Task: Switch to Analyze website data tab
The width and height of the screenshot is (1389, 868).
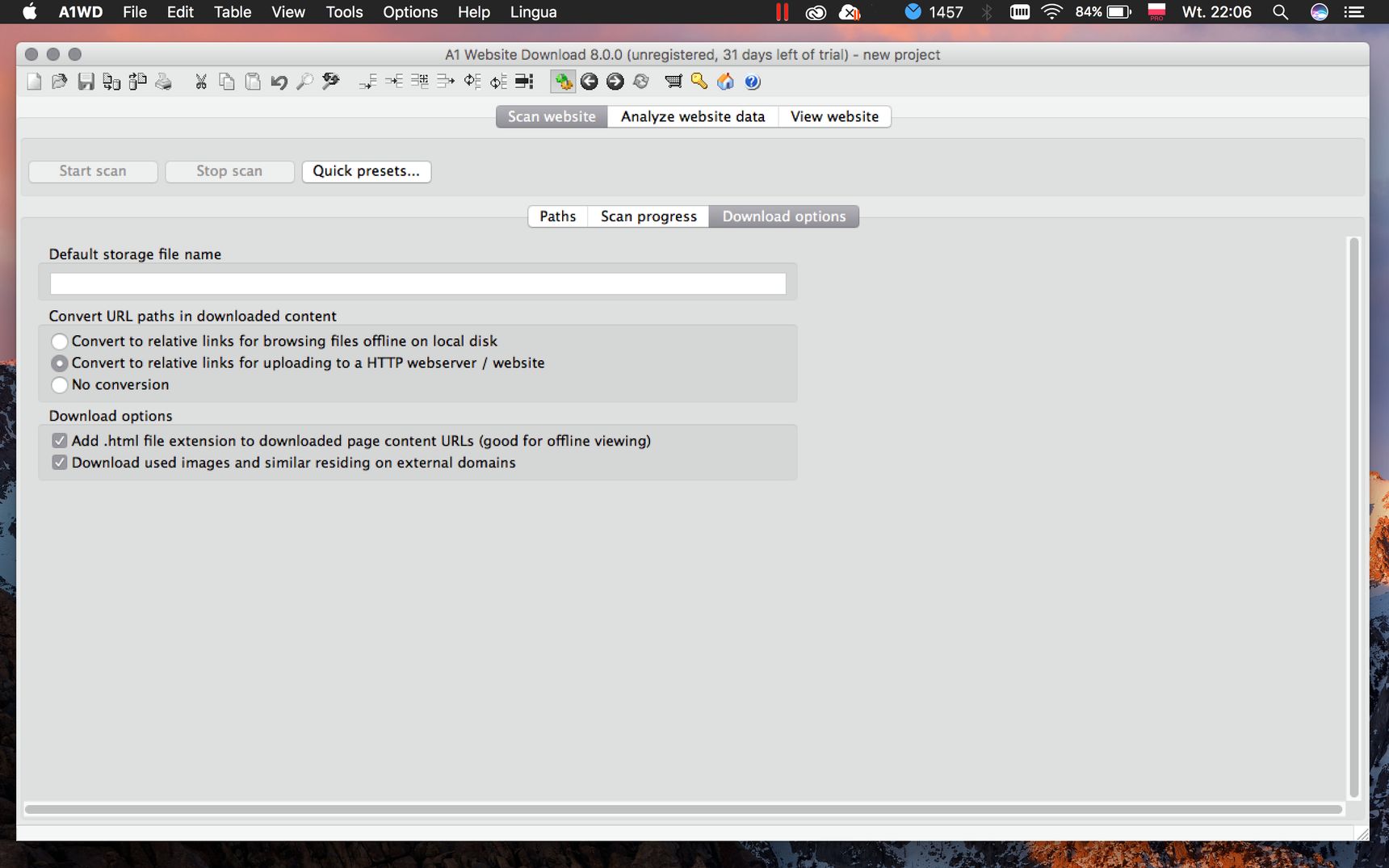Action: point(693,116)
